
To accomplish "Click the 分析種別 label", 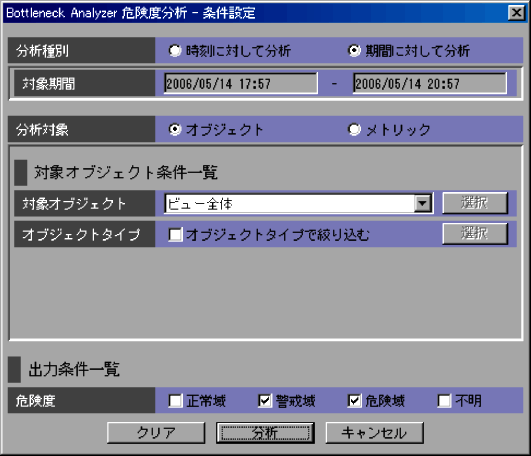I will [42, 51].
